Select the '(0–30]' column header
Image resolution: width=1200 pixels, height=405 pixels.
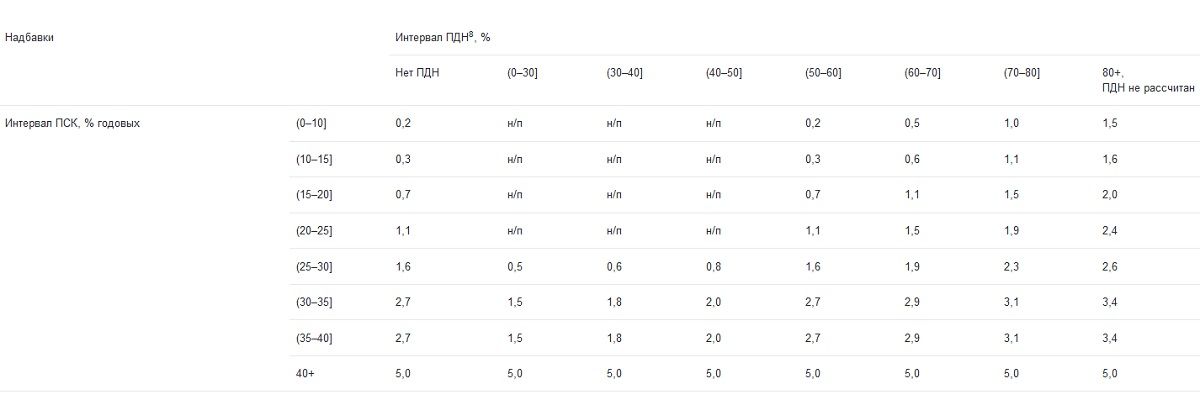[522, 73]
